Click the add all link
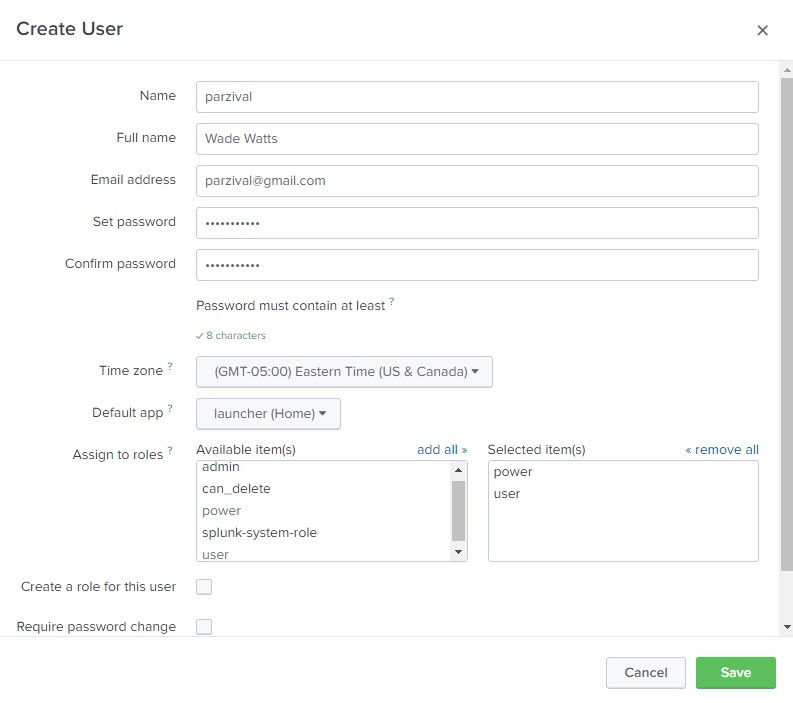The image size is (793, 703). (x=441, y=450)
